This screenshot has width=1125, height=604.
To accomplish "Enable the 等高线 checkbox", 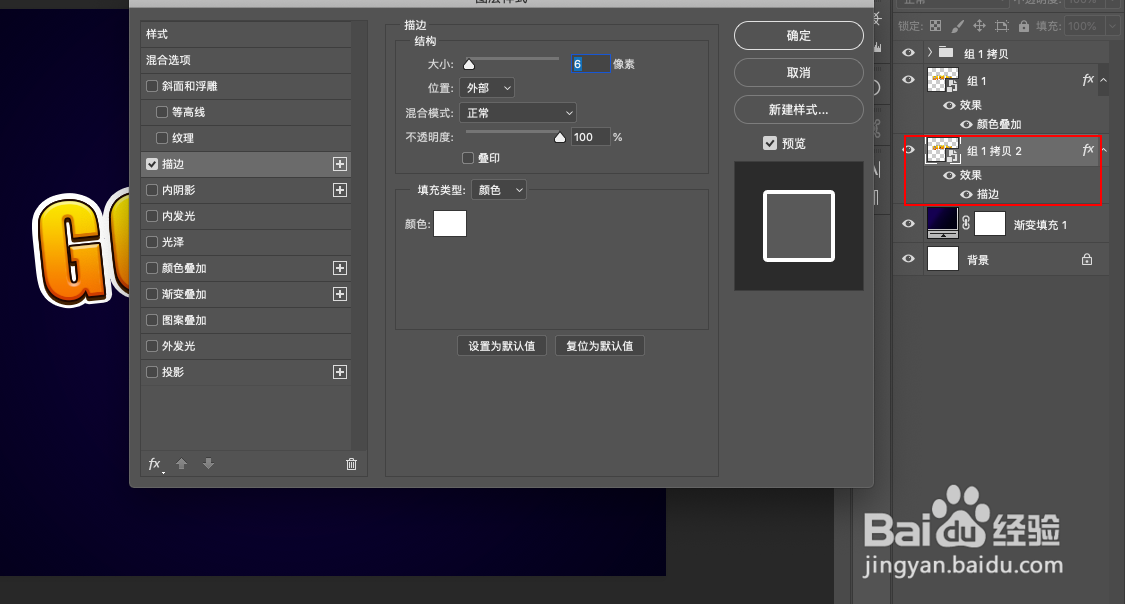I will click(x=162, y=112).
